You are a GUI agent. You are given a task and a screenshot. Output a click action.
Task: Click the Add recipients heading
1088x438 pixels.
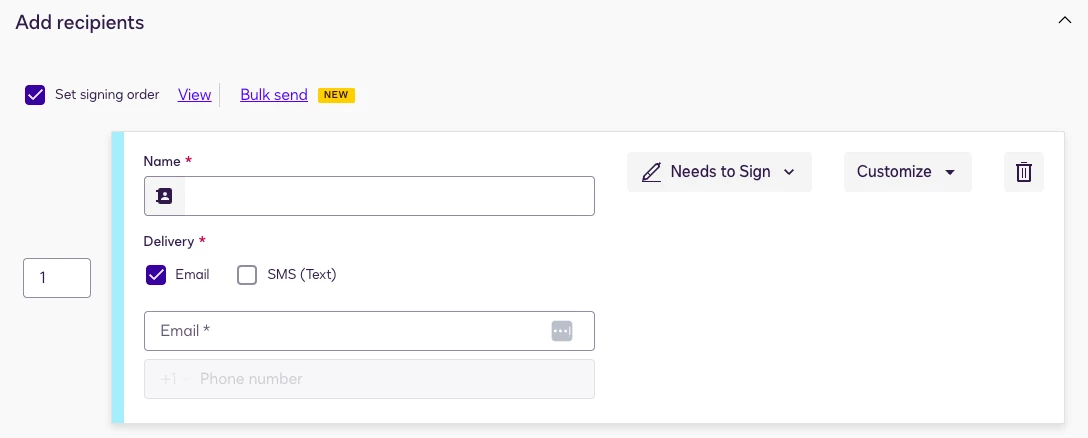80,22
